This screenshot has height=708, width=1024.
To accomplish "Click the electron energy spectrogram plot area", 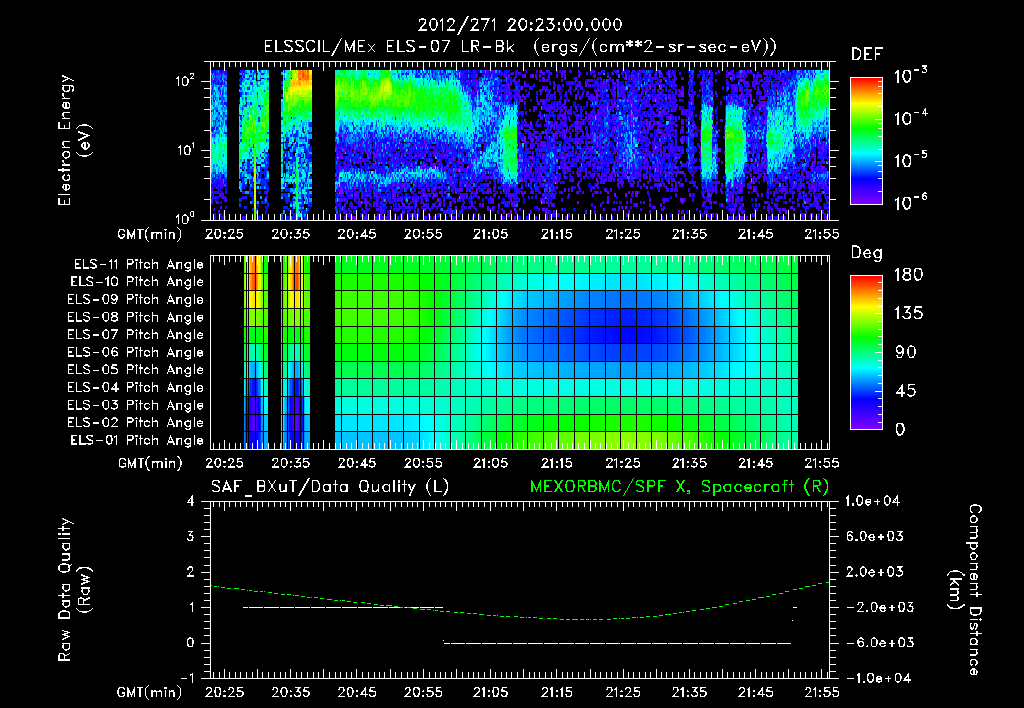I will 520,141.
